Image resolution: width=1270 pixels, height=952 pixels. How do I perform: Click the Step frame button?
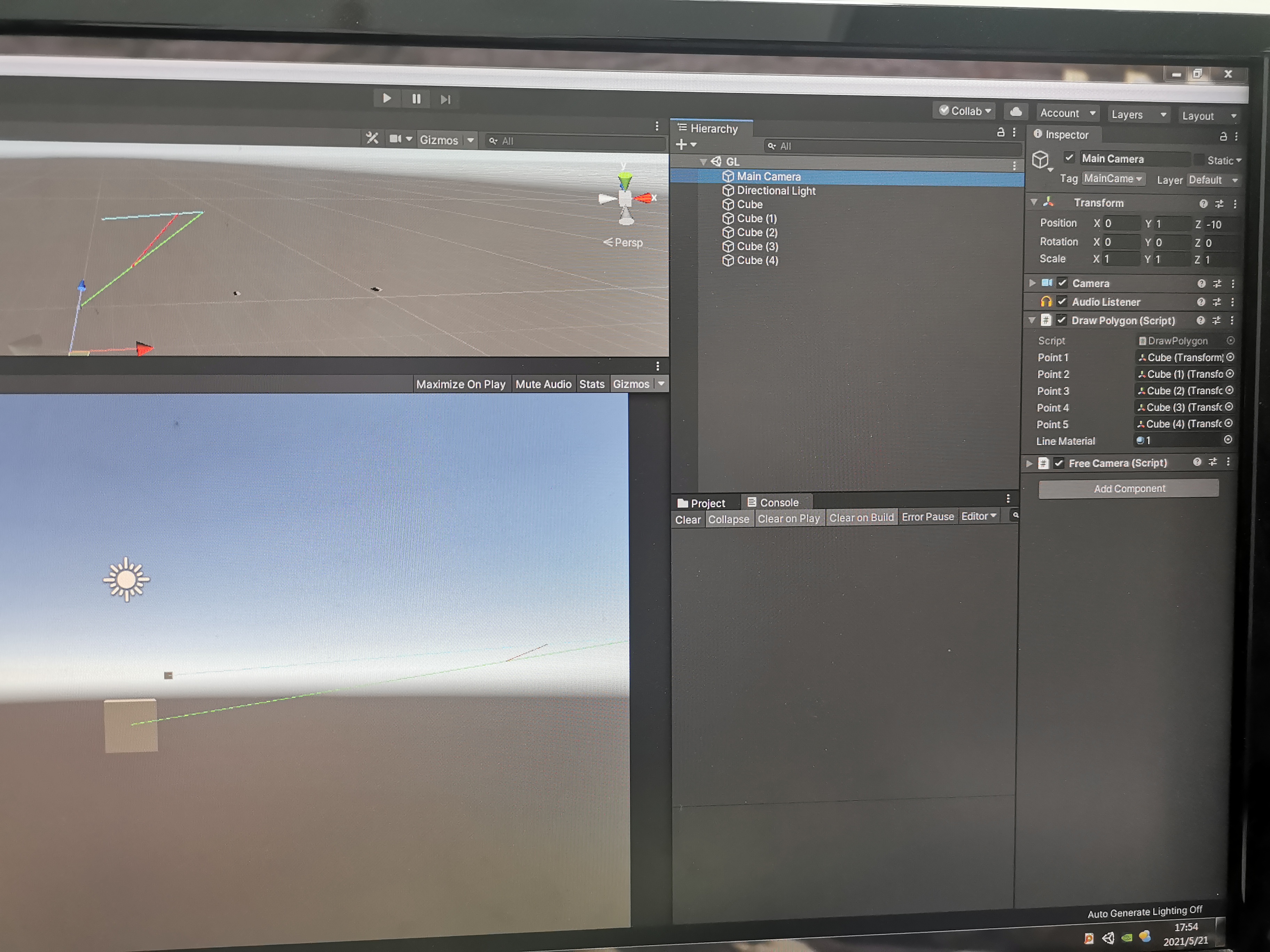pos(446,99)
